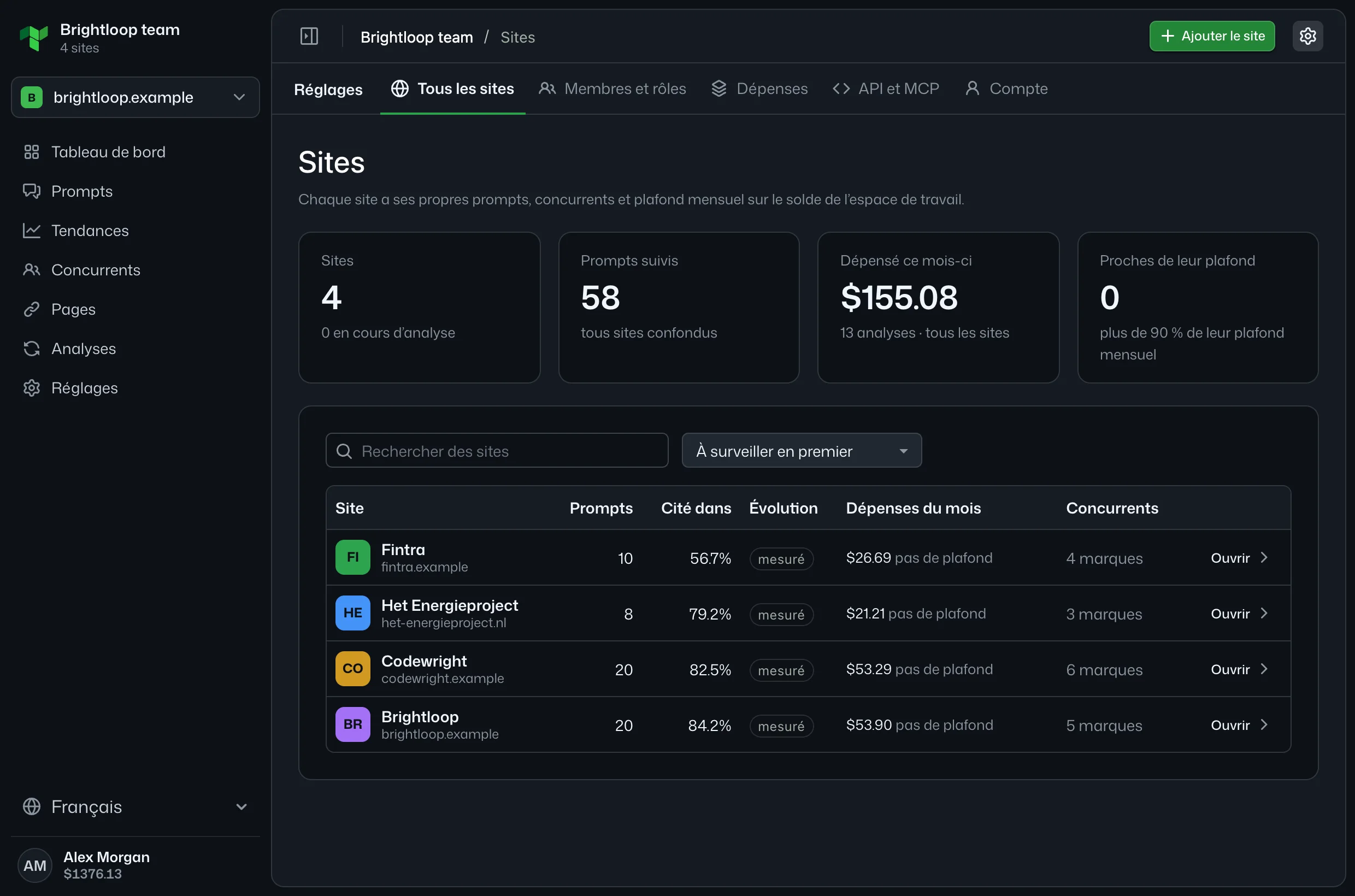
Task: Open Tableau de bord in sidebar
Action: coord(135,152)
